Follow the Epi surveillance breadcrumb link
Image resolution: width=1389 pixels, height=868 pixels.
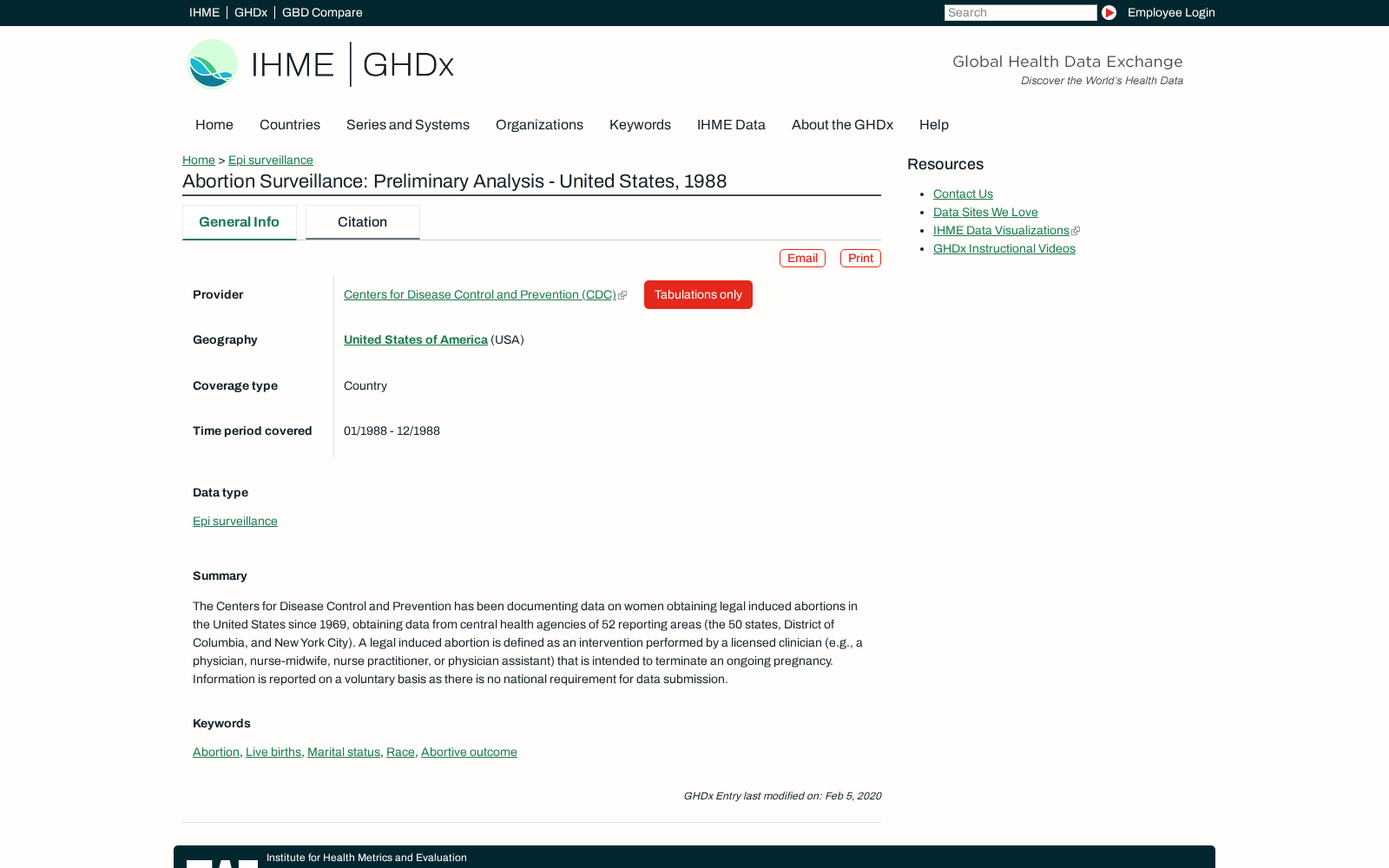(x=271, y=160)
